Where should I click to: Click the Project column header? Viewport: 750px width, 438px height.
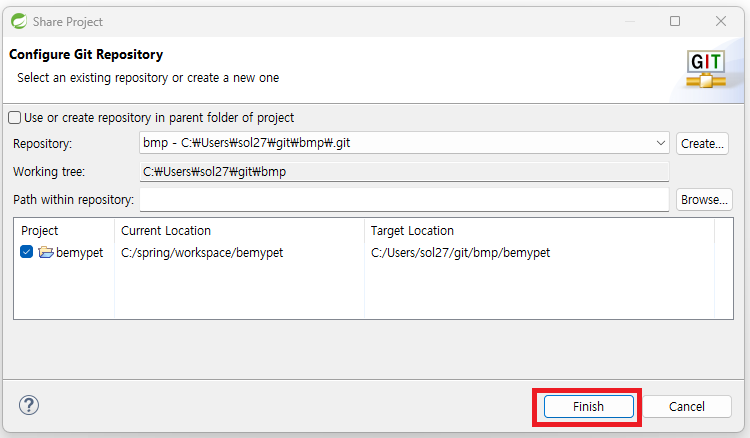(40, 230)
